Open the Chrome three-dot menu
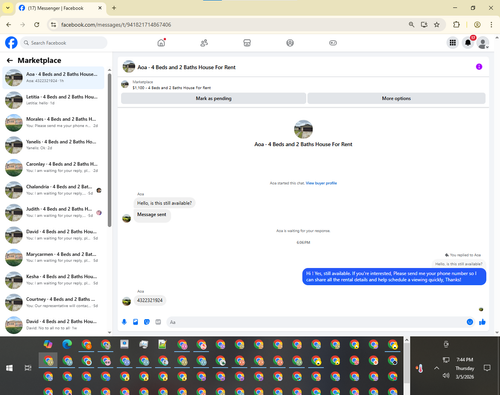The width and height of the screenshot is (500, 395). pyautogui.click(x=491, y=25)
